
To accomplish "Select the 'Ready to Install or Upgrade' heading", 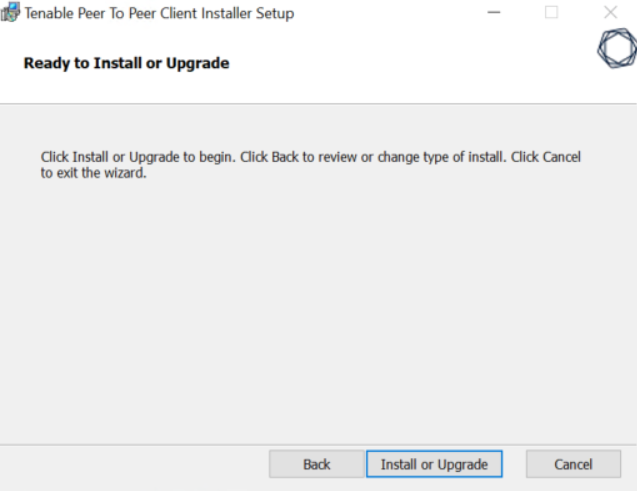I will coord(126,64).
